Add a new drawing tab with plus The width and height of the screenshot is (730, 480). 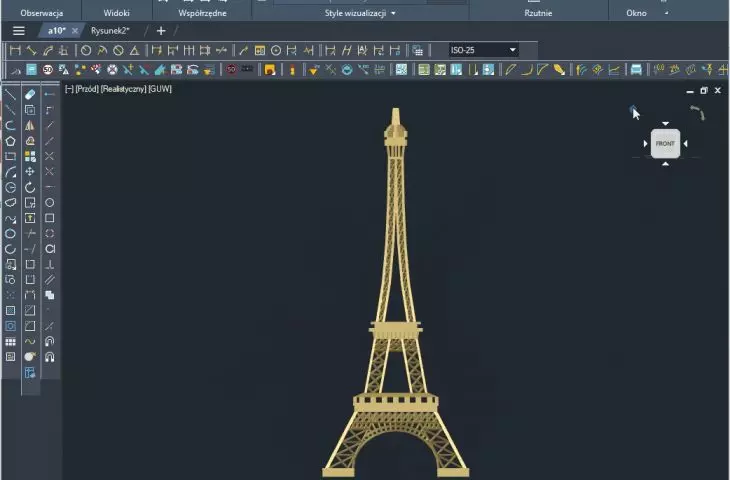point(161,31)
